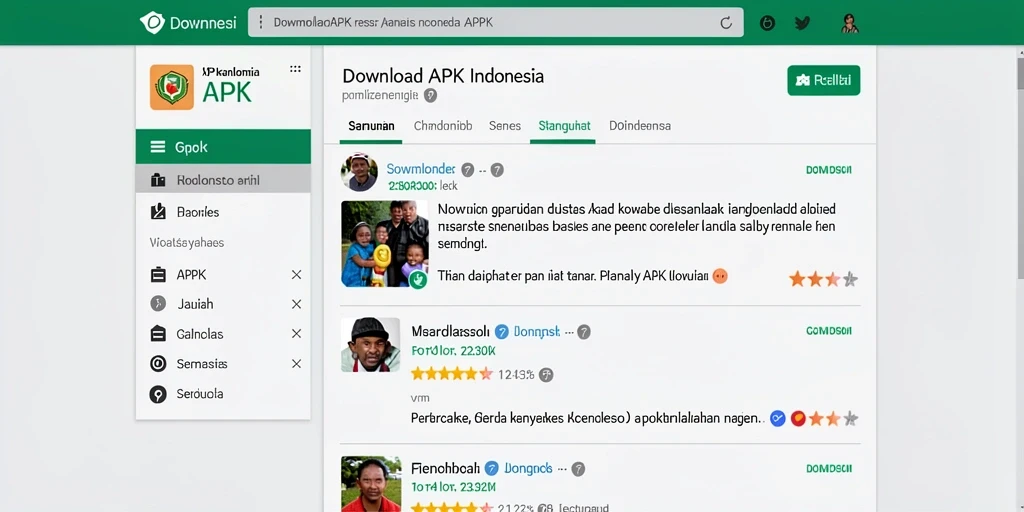Open the Twitter bird icon

point(803,23)
